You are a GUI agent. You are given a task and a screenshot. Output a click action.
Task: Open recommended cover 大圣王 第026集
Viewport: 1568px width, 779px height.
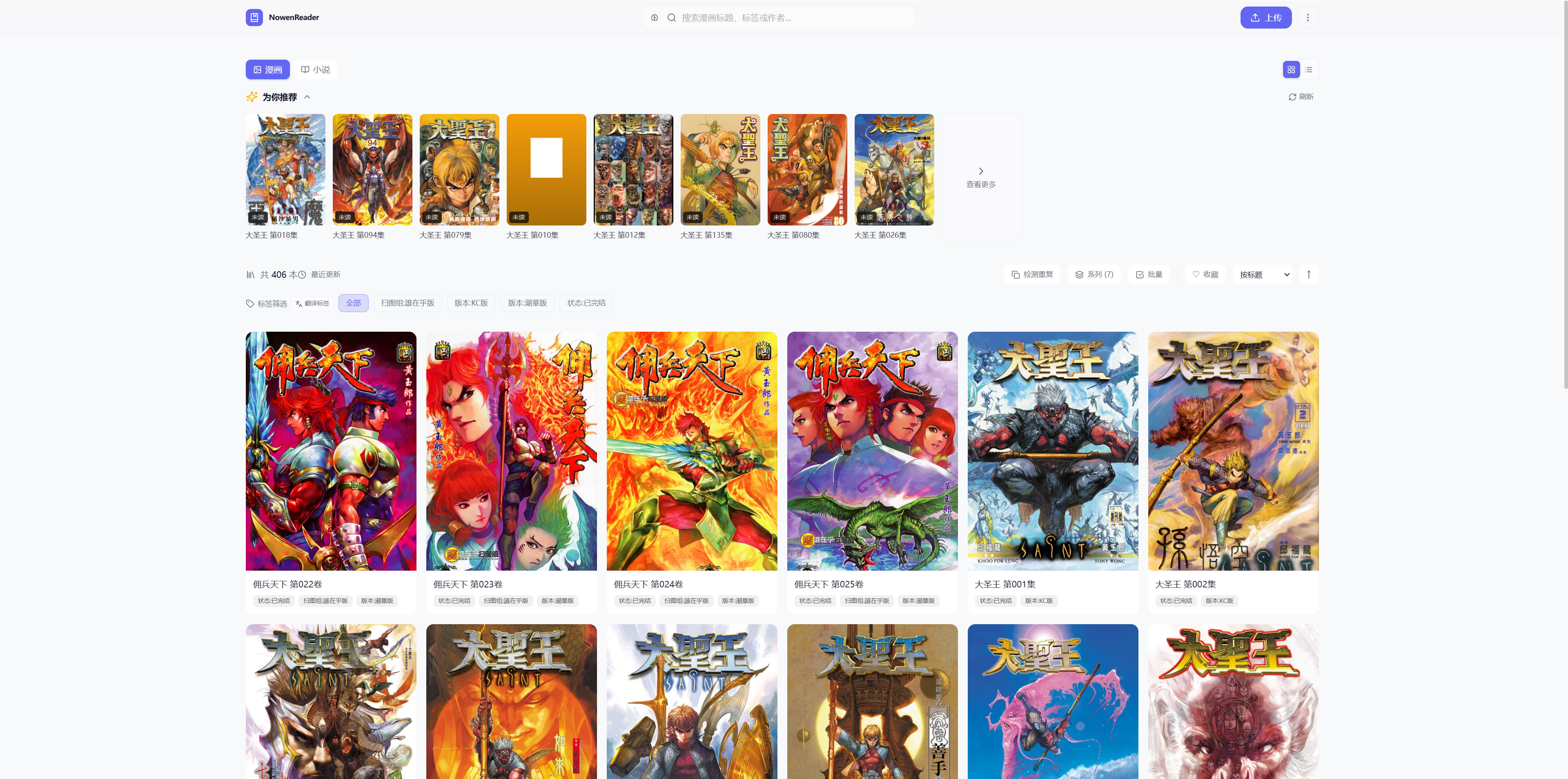coord(895,170)
